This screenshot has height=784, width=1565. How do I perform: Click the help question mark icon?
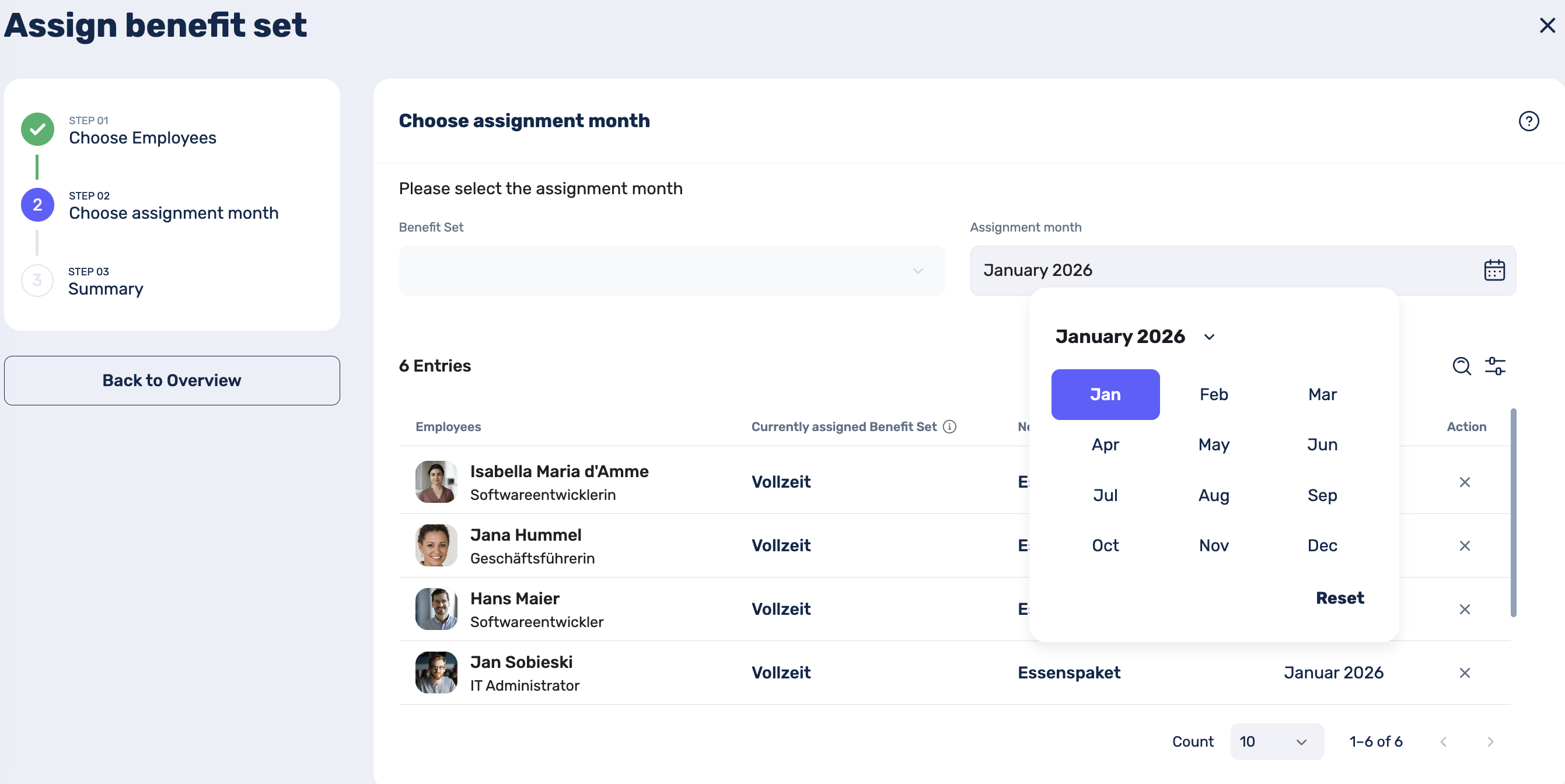coord(1528,121)
